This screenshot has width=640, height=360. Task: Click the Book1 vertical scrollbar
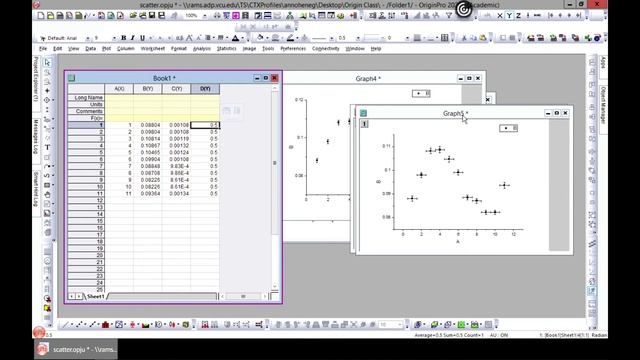(x=275, y=188)
